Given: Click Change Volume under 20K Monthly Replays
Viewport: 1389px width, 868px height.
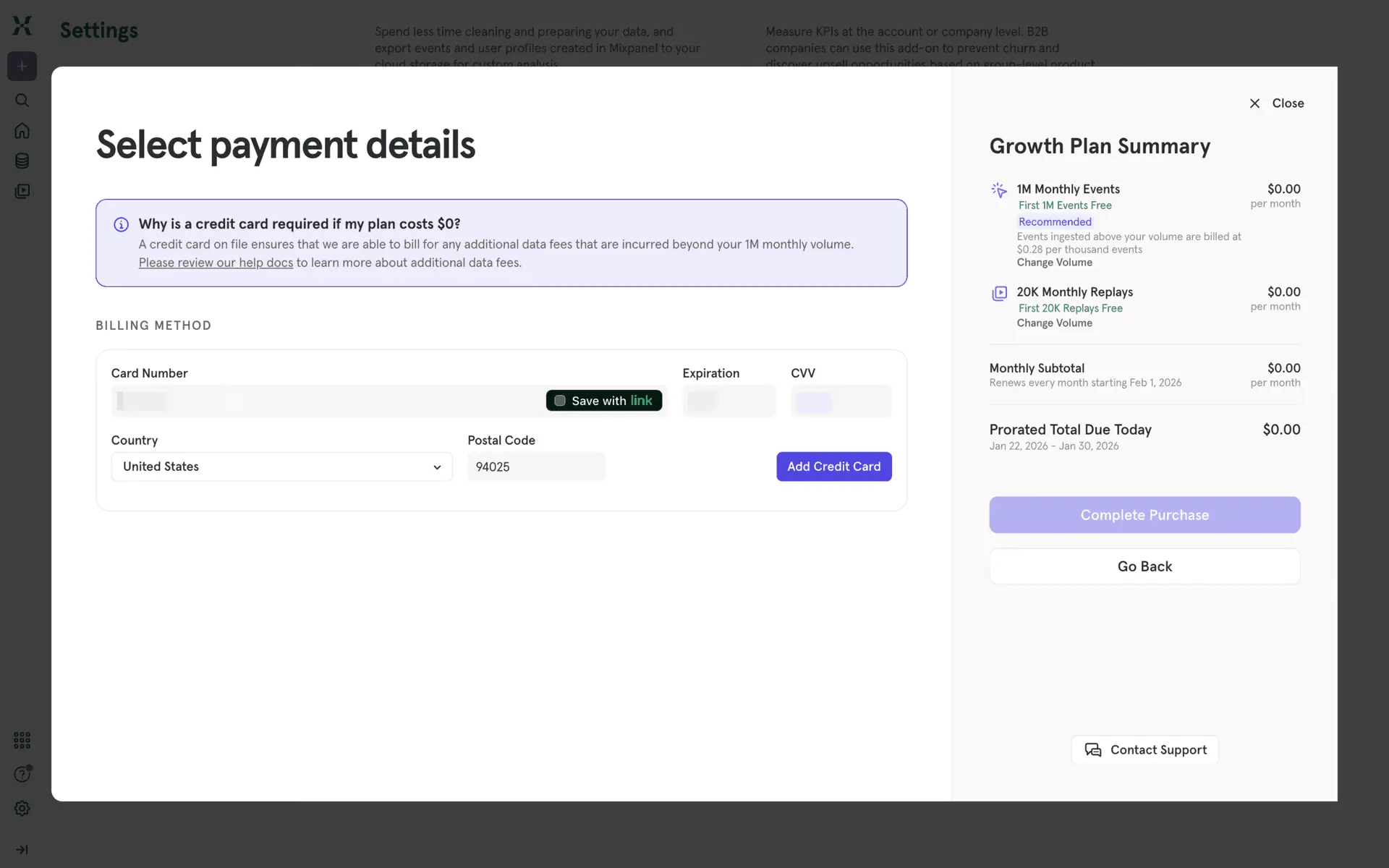Looking at the screenshot, I should (x=1054, y=323).
